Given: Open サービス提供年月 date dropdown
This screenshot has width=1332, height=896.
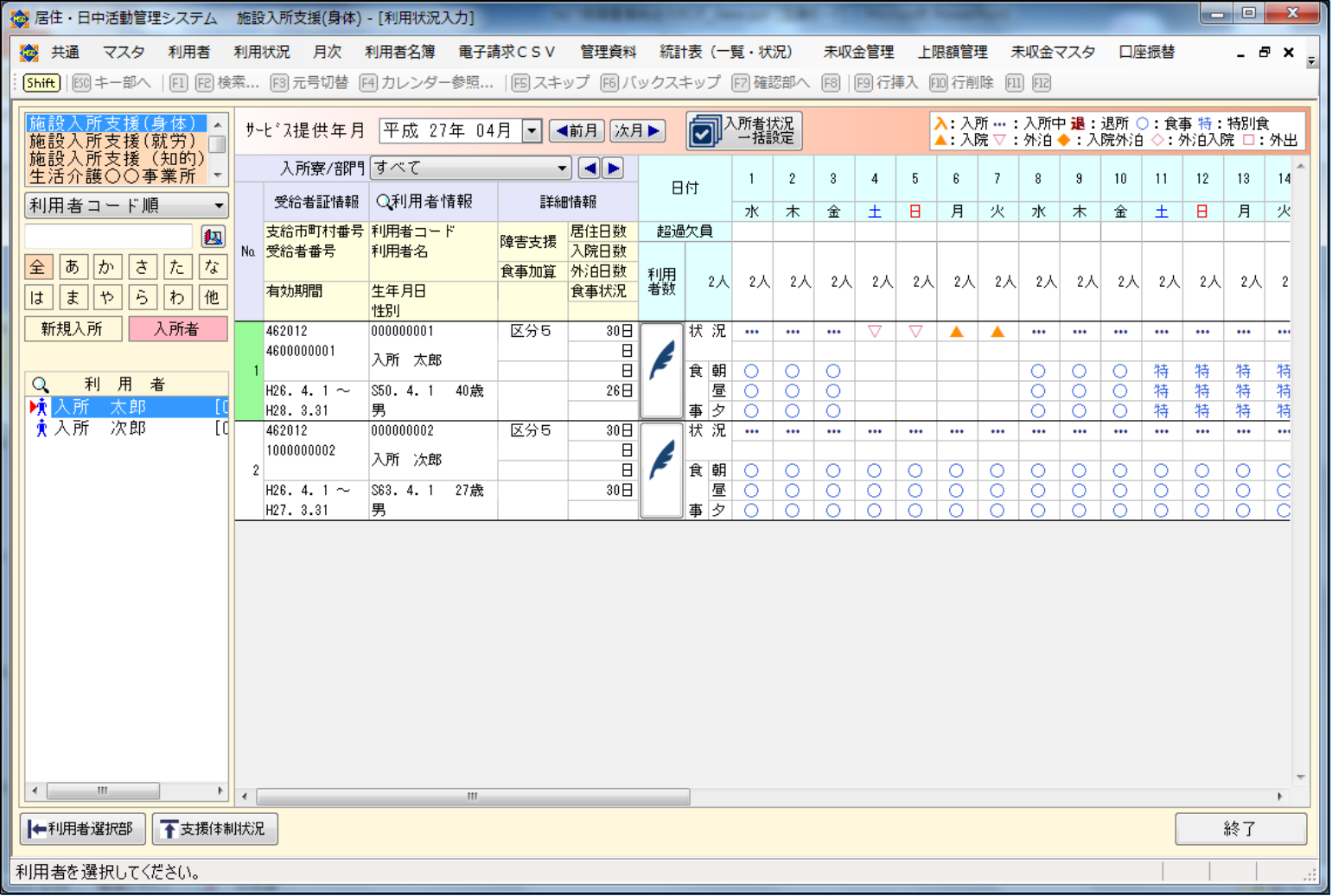Looking at the screenshot, I should (x=532, y=131).
